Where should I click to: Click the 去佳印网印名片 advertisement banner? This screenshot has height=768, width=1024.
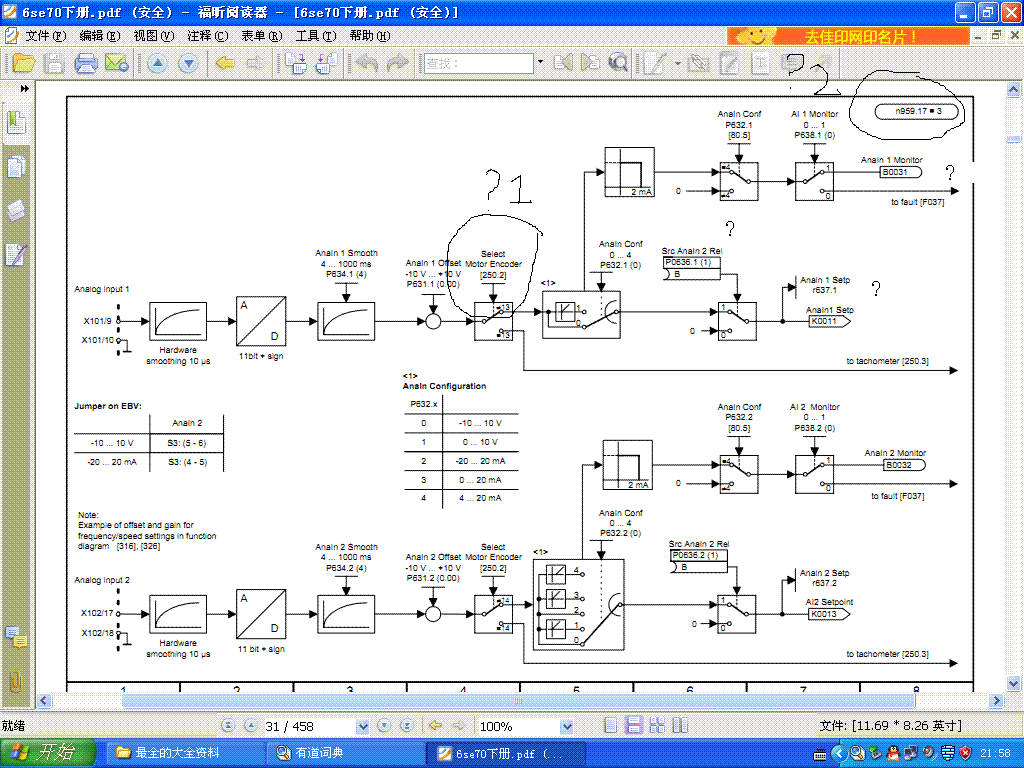pos(848,37)
